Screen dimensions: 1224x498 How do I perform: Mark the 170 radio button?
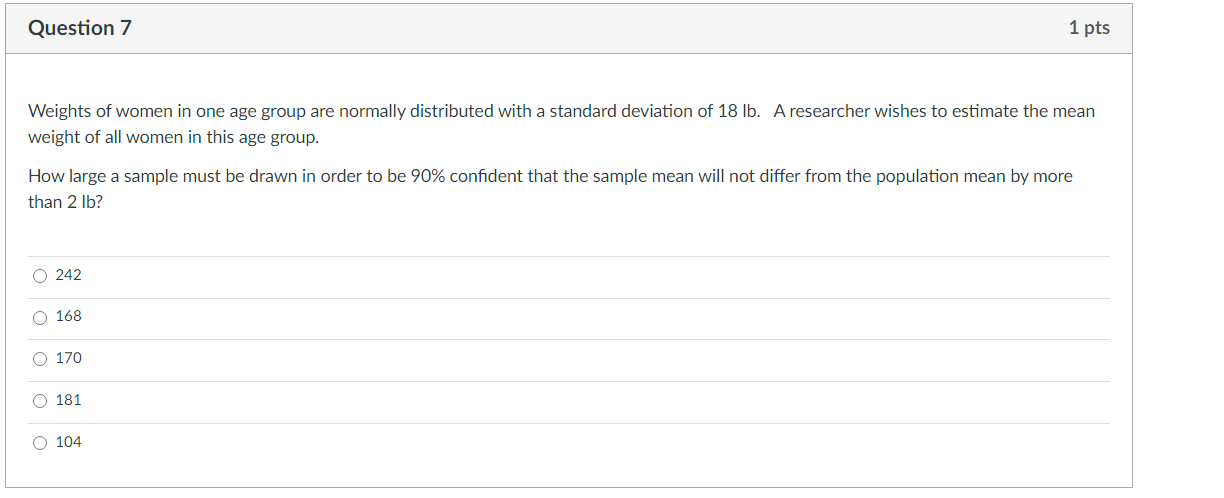click(40, 360)
